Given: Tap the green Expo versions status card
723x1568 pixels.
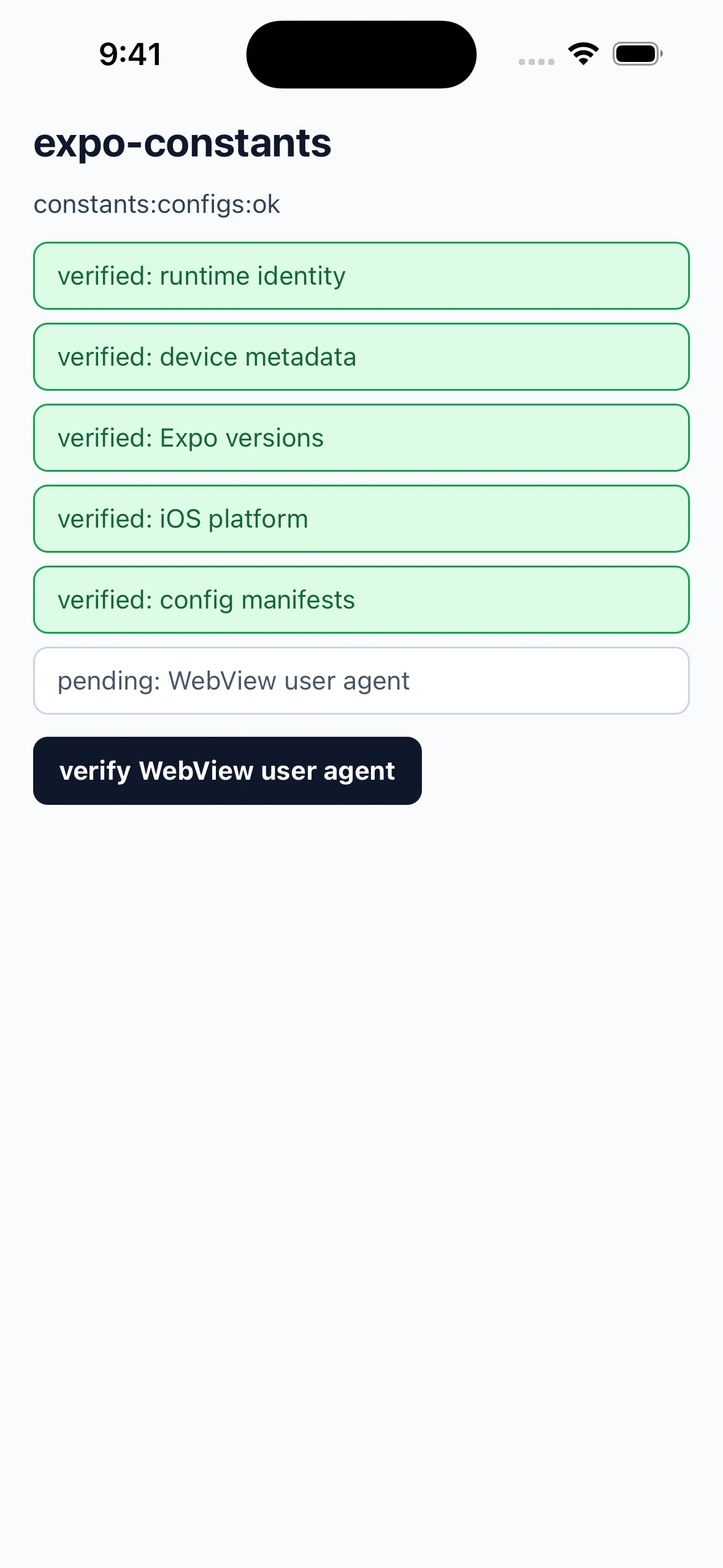Looking at the screenshot, I should 361,438.
